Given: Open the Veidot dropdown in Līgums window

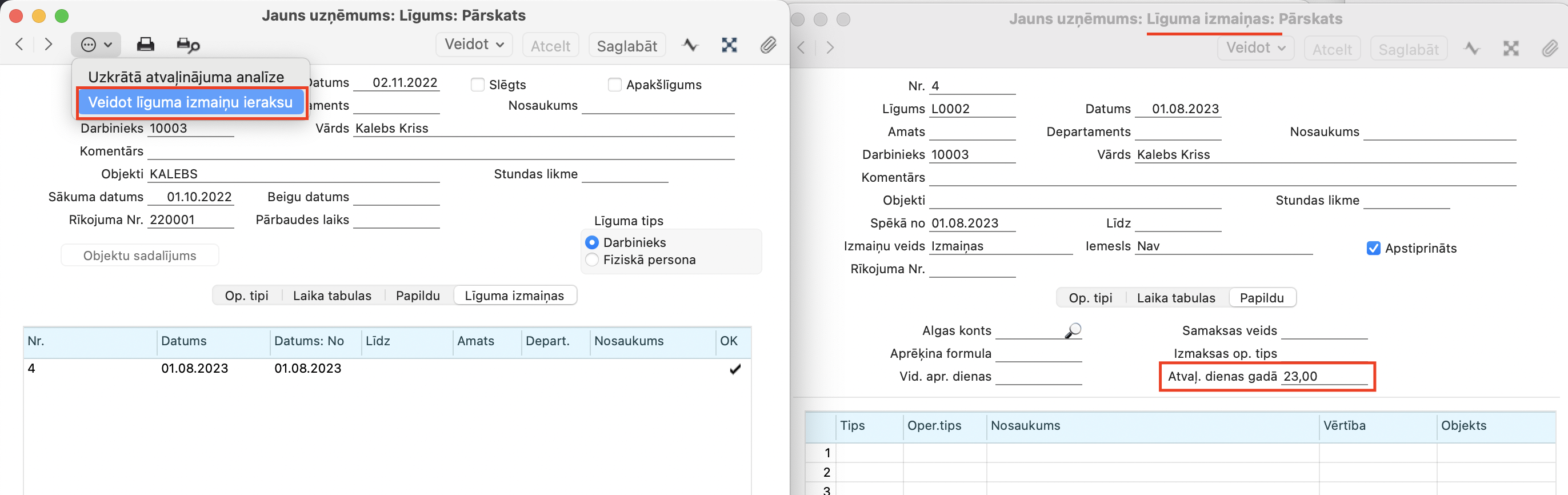Looking at the screenshot, I should [474, 45].
